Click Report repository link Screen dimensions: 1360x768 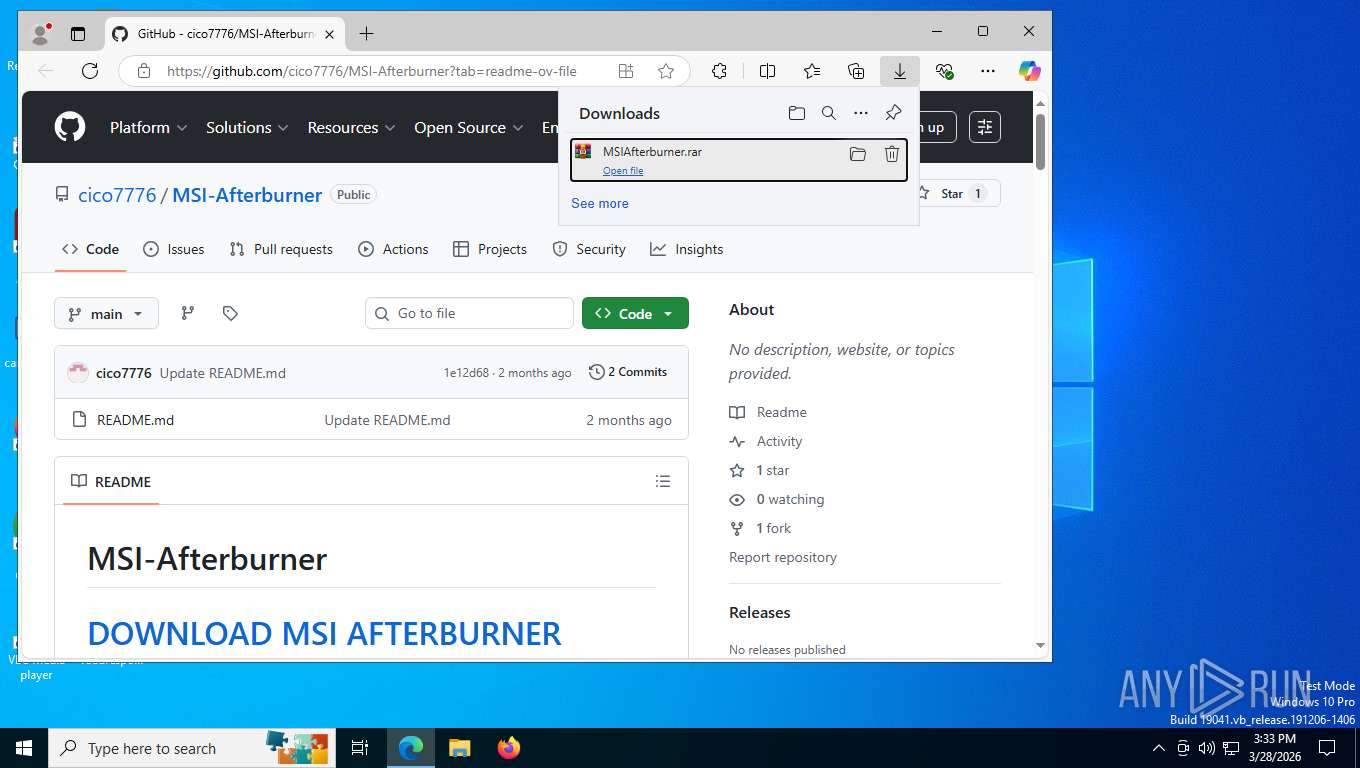coord(783,557)
